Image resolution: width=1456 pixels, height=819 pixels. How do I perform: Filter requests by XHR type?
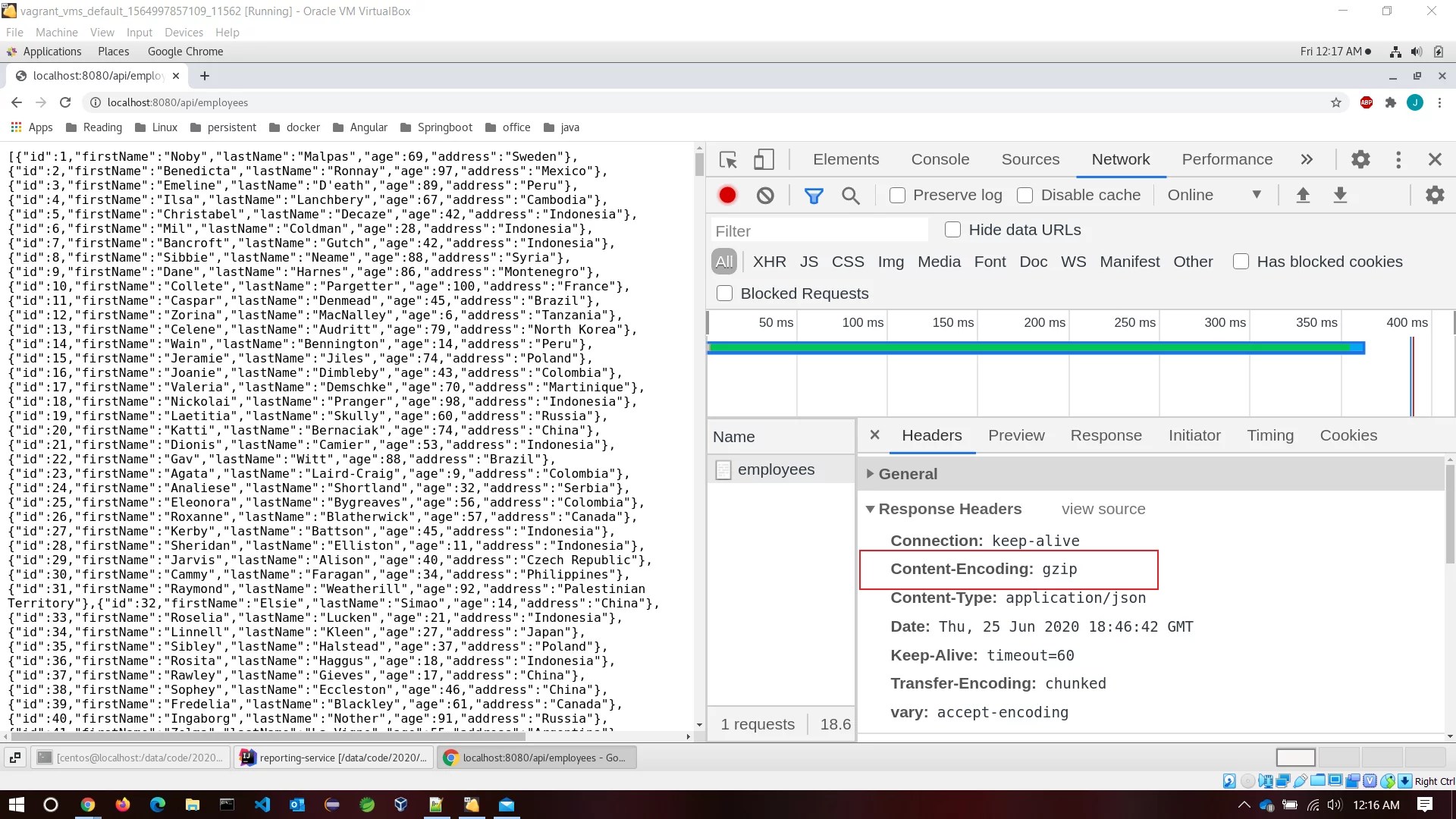(769, 262)
